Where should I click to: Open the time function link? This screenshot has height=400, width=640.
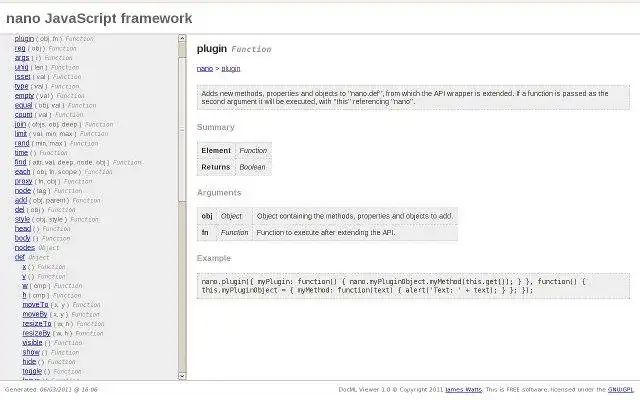pos(21,153)
